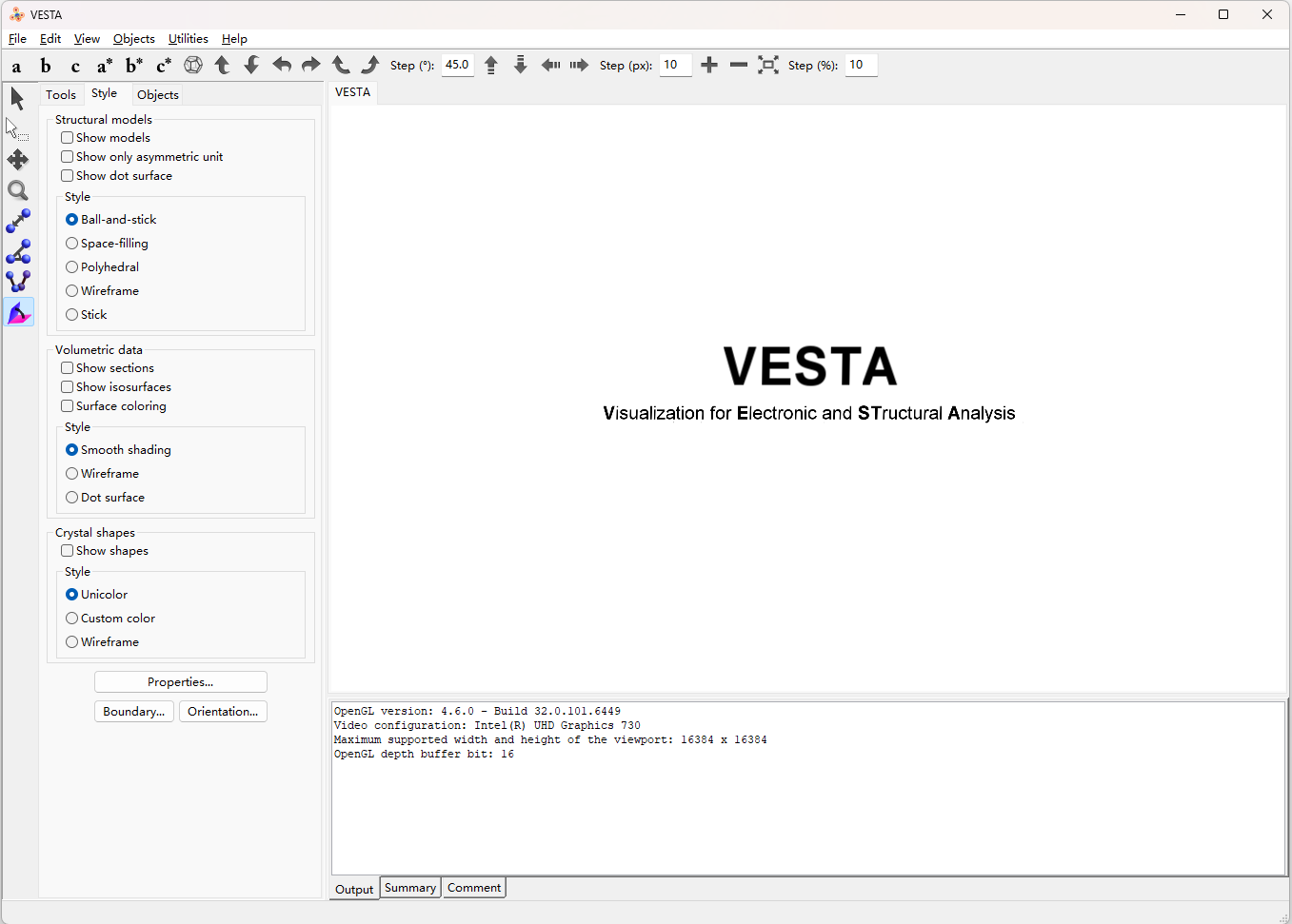This screenshot has height=924, width=1292.
Task: Select the bond angle measurement tool
Action: [18, 251]
